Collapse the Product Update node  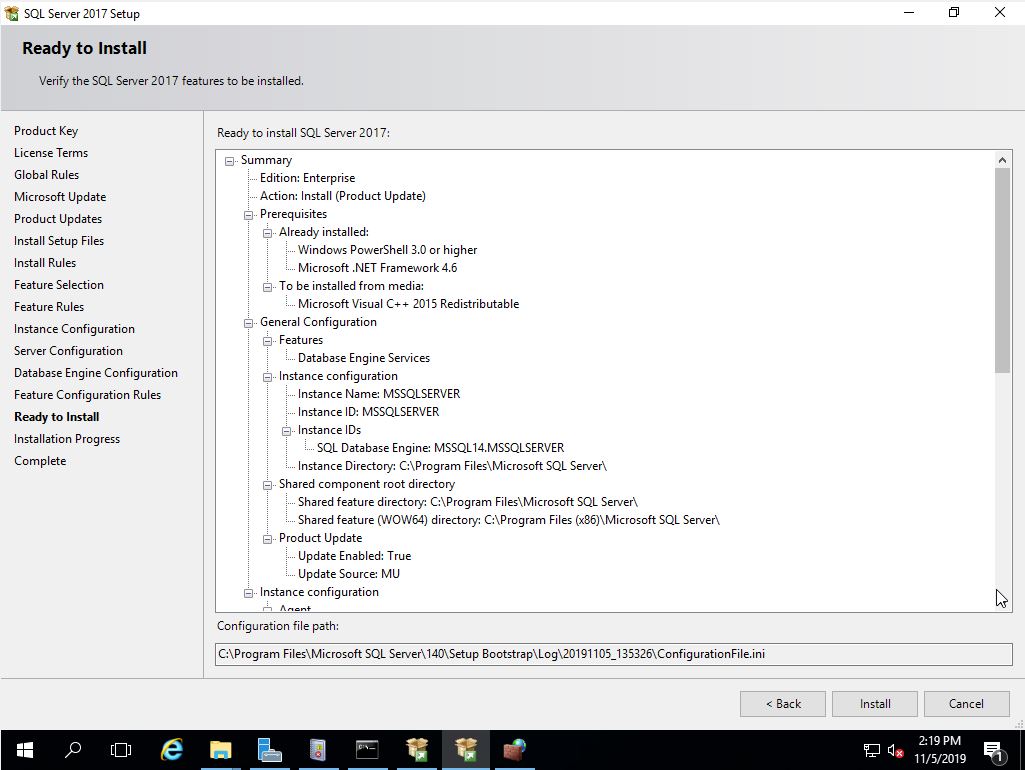tap(267, 539)
